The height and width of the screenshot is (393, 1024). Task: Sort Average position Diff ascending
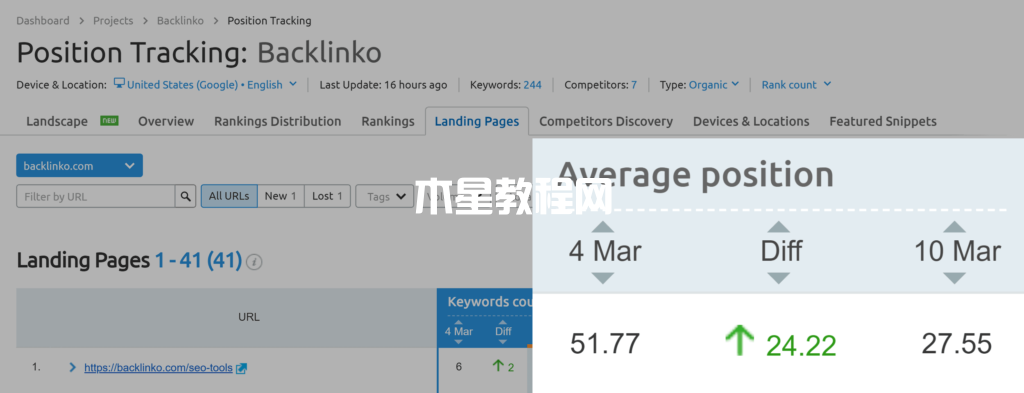tap(779, 227)
